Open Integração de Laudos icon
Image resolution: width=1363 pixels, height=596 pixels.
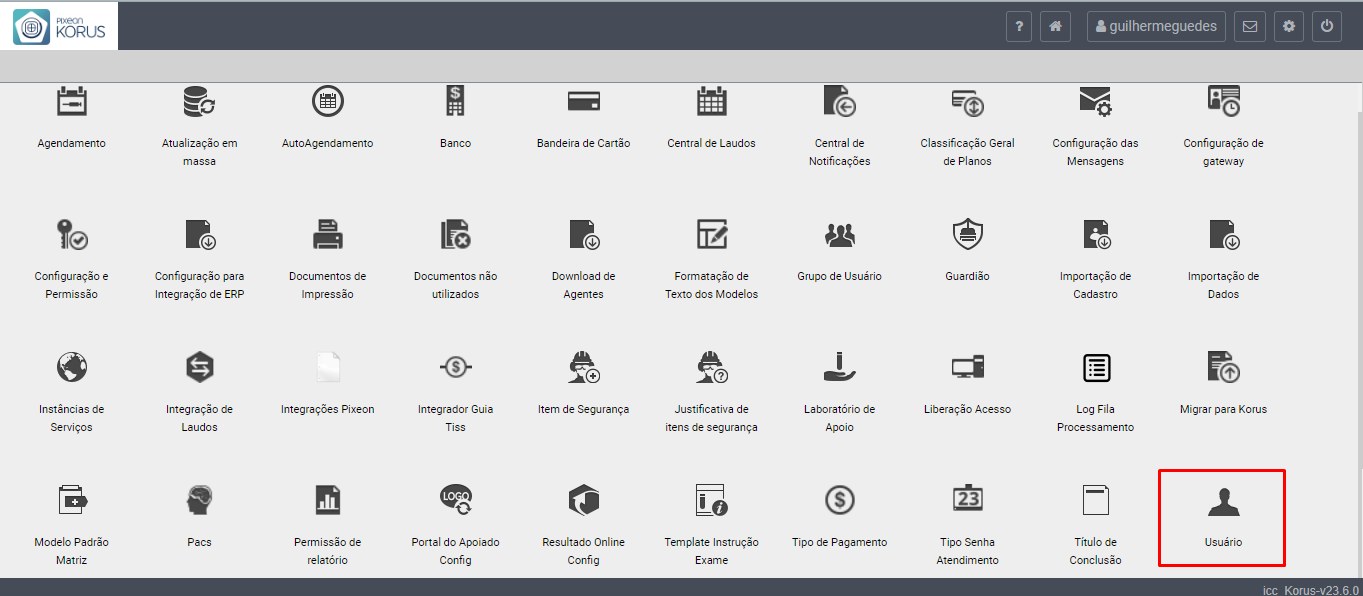(x=199, y=367)
